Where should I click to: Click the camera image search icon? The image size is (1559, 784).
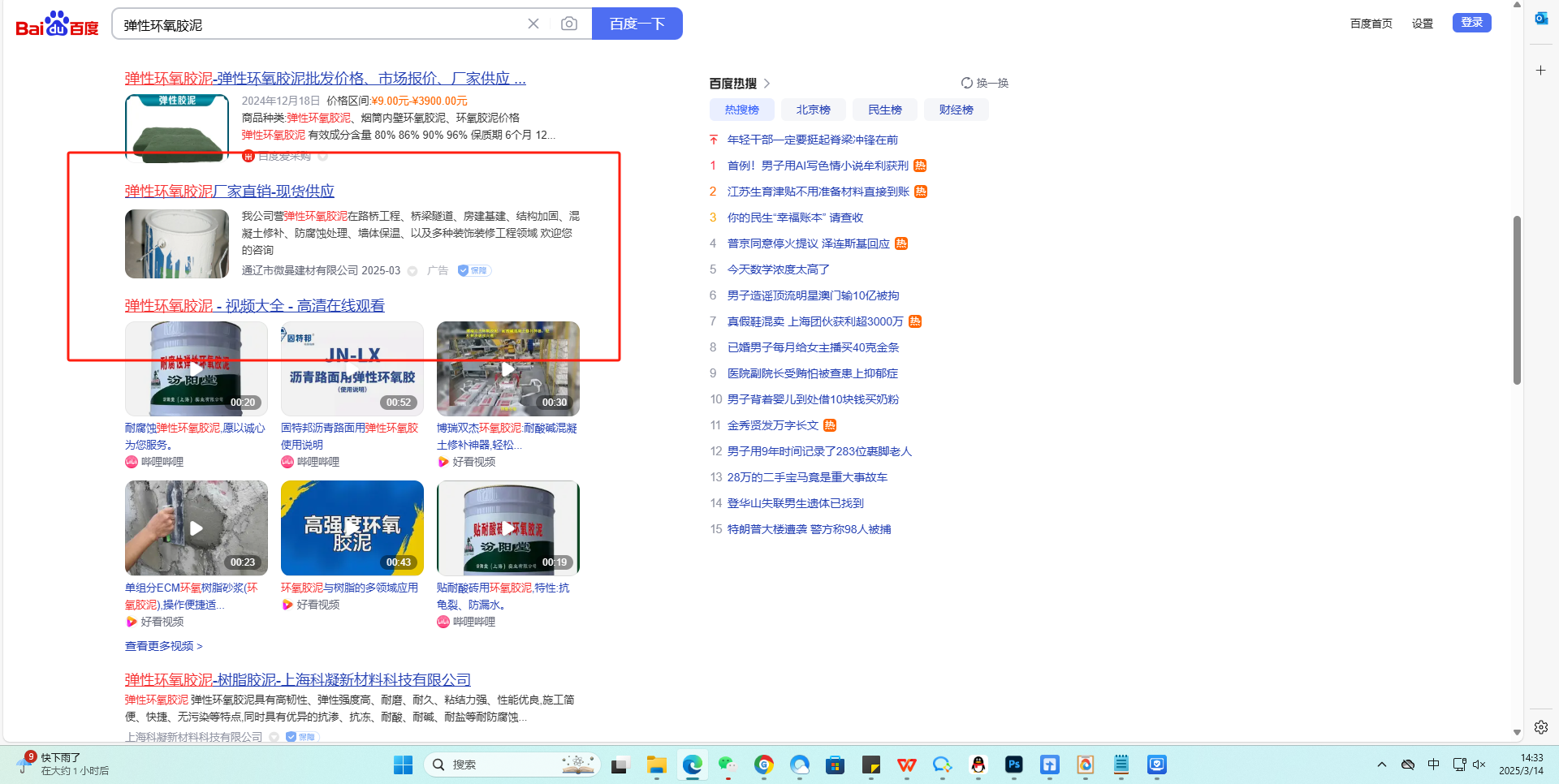tap(569, 24)
